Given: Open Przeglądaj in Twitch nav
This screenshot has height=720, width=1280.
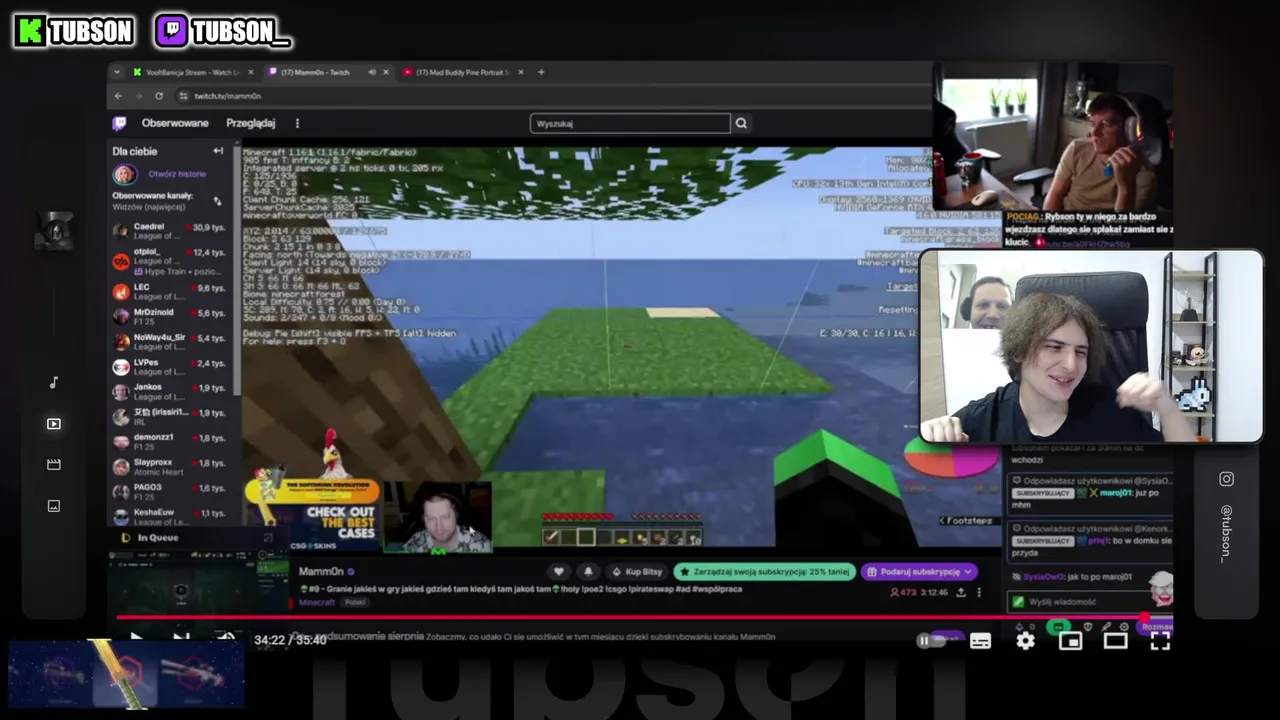Looking at the screenshot, I should pyautogui.click(x=250, y=123).
